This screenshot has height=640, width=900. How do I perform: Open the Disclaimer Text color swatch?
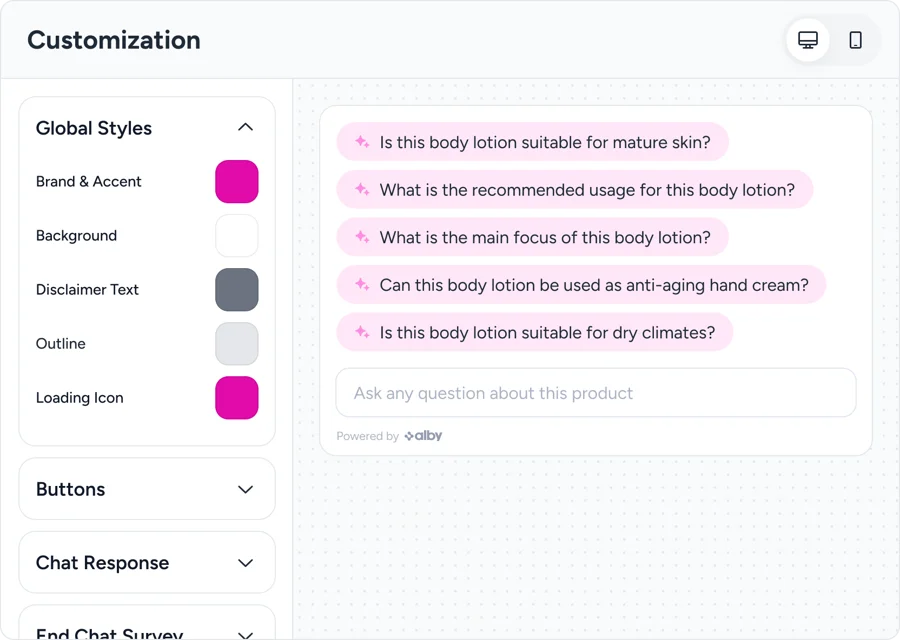pyautogui.click(x=236, y=289)
